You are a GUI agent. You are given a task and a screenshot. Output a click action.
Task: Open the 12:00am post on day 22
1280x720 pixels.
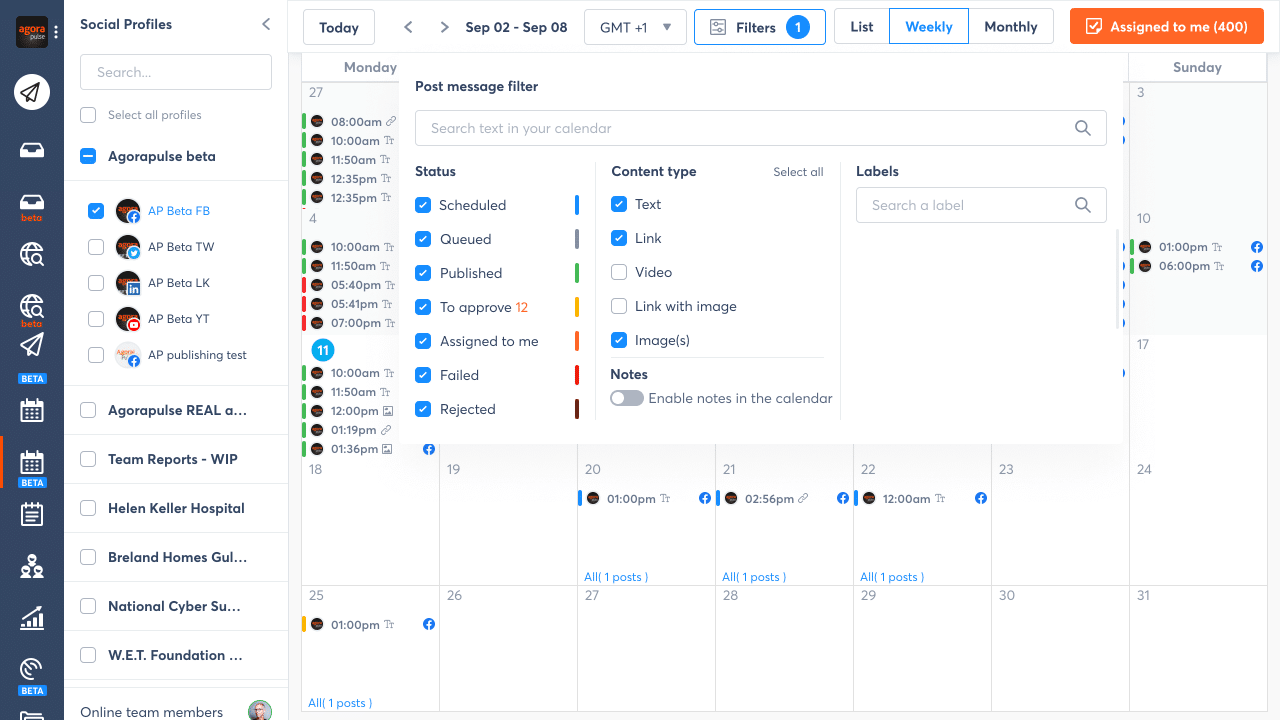tap(921, 498)
